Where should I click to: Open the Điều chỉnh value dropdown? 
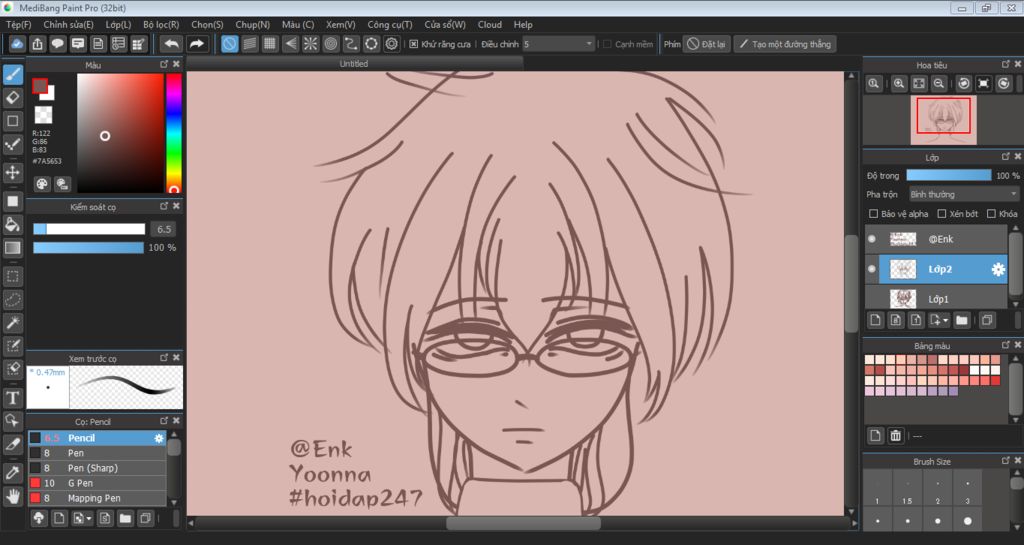589,44
